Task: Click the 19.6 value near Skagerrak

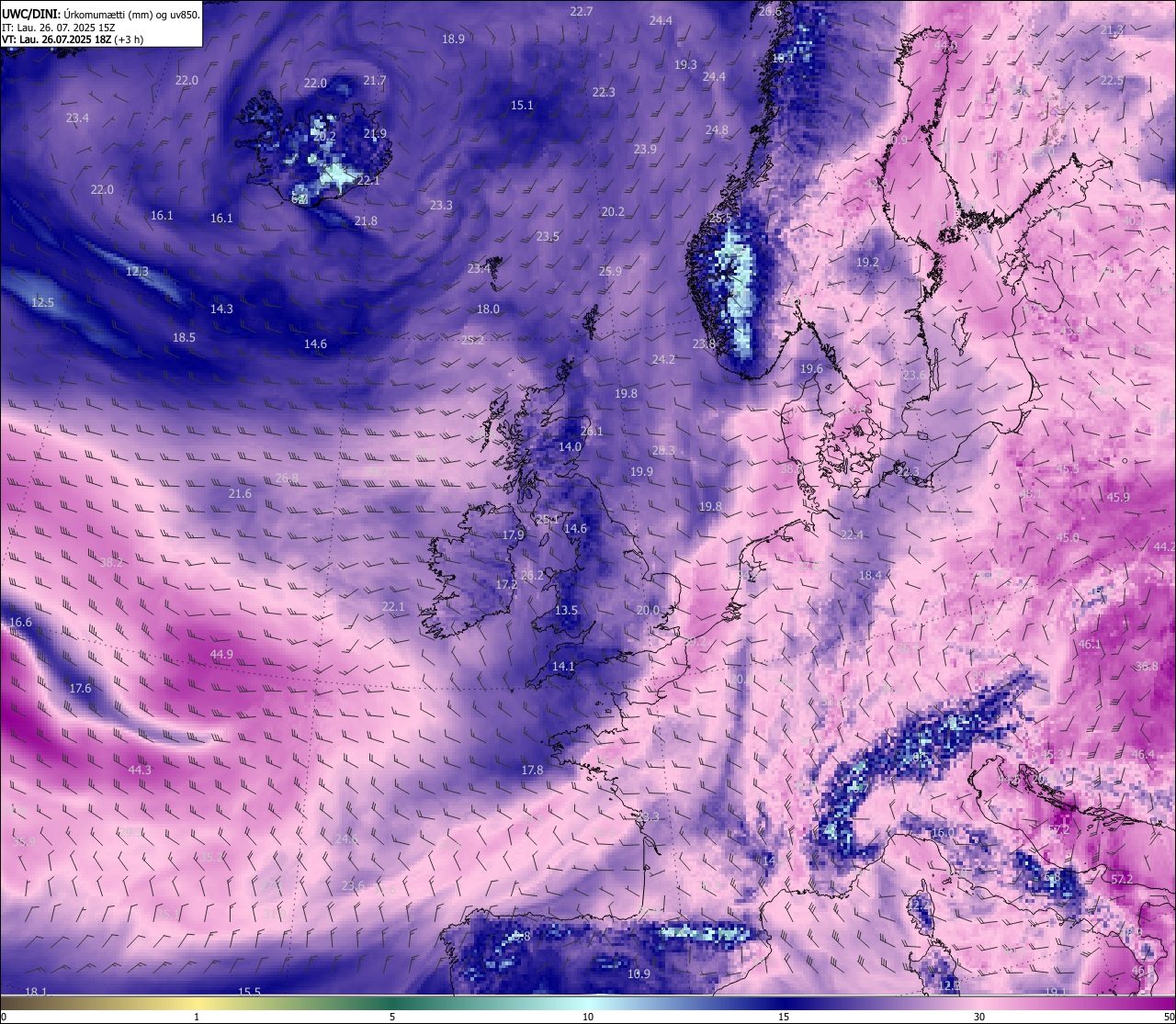Action: click(x=811, y=368)
